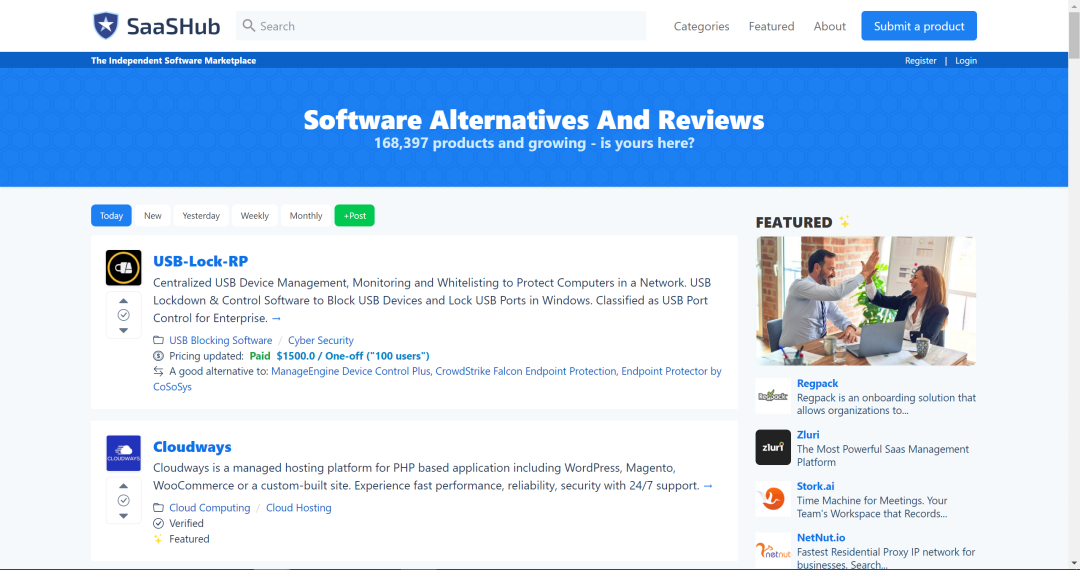Click the Stork.ai logo icon
This screenshot has height=570, width=1080.
pyautogui.click(x=773, y=498)
